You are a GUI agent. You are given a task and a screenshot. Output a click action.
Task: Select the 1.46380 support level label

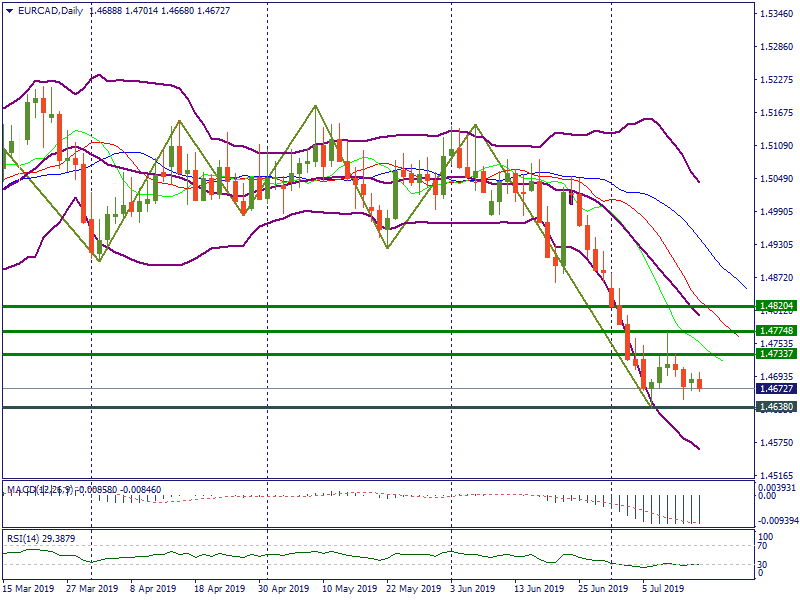tap(776, 407)
